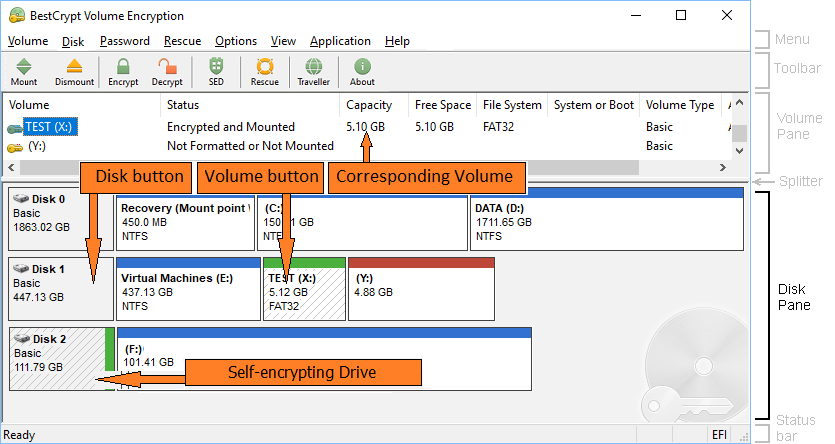Open the View menu
The width and height of the screenshot is (835, 444).
tap(283, 41)
